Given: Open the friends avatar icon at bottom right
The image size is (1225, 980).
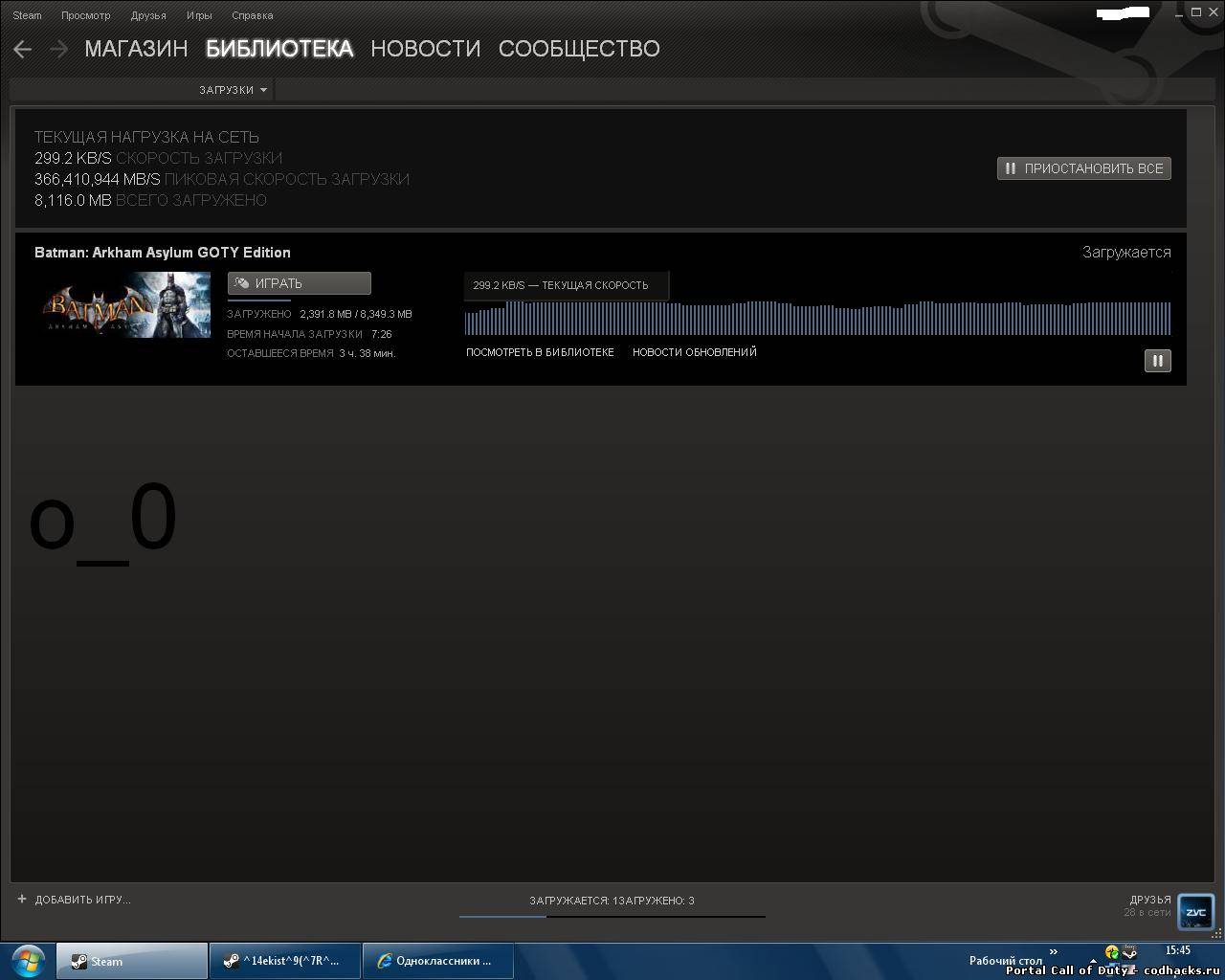Looking at the screenshot, I should coord(1195,912).
